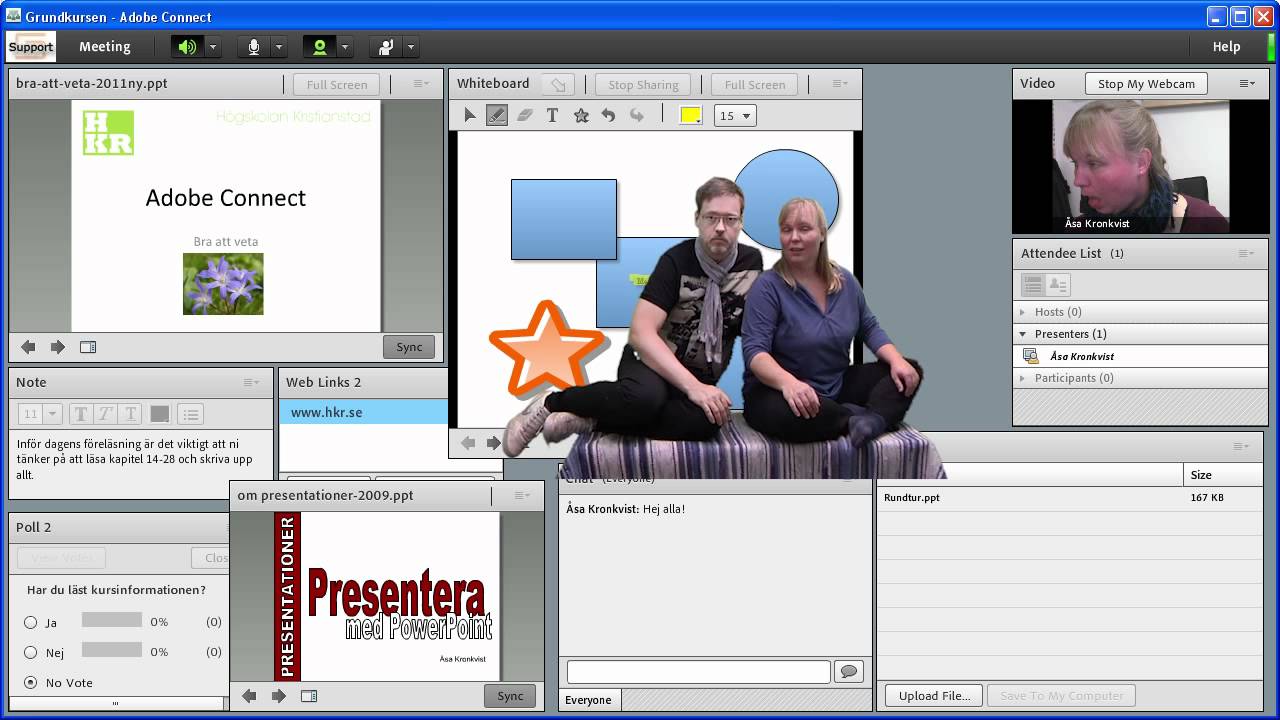
Task: Click Stop My Webcam button
Action: 1146,84
